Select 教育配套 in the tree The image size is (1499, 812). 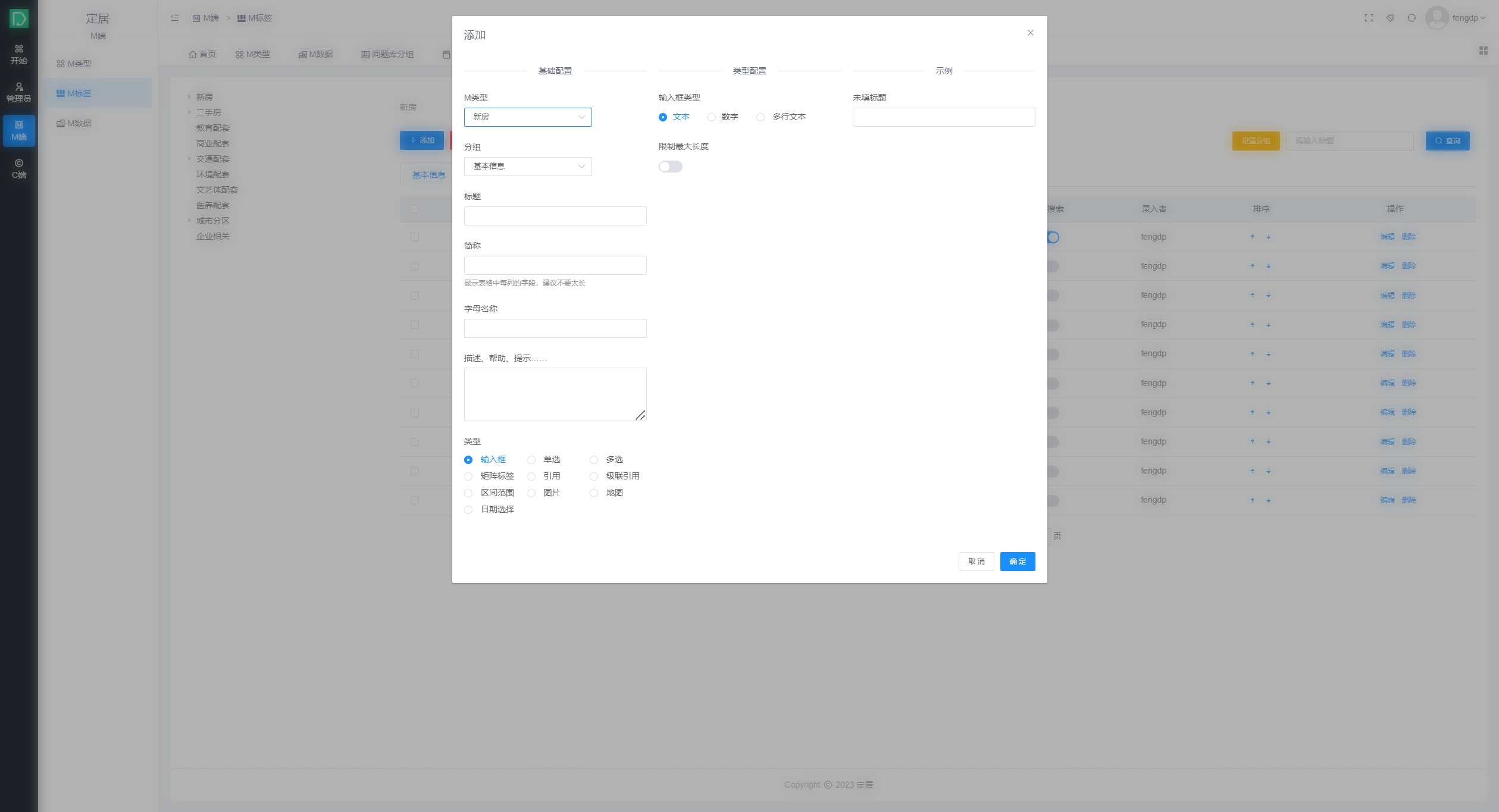(213, 128)
